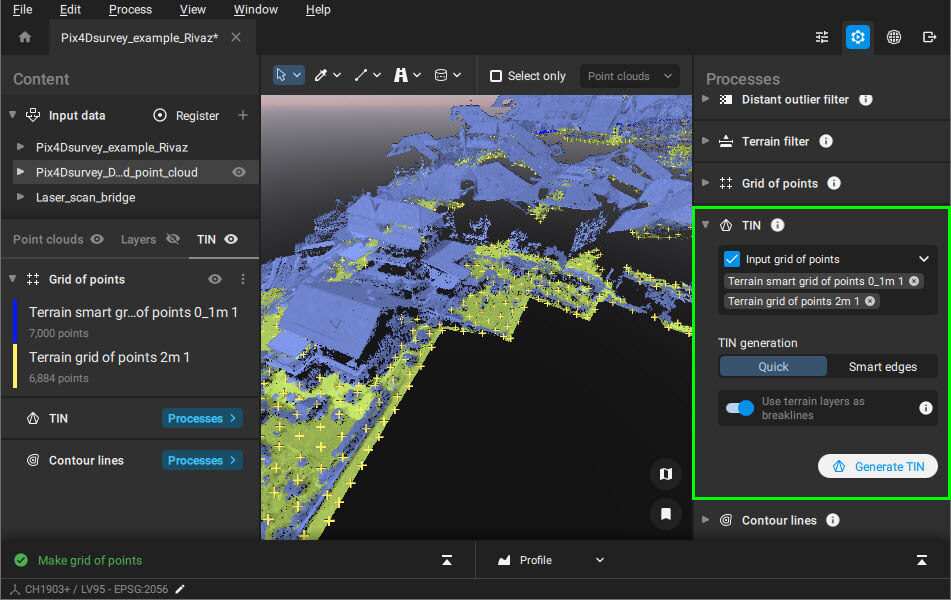Open info for TIN process
951x600 pixels.
point(777,226)
